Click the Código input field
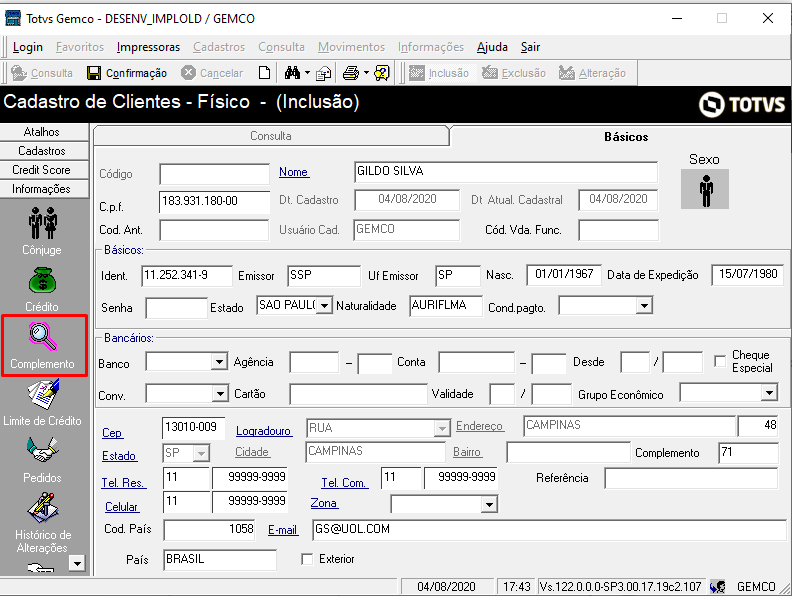Viewport: 792px width, 596px height. 214,174
